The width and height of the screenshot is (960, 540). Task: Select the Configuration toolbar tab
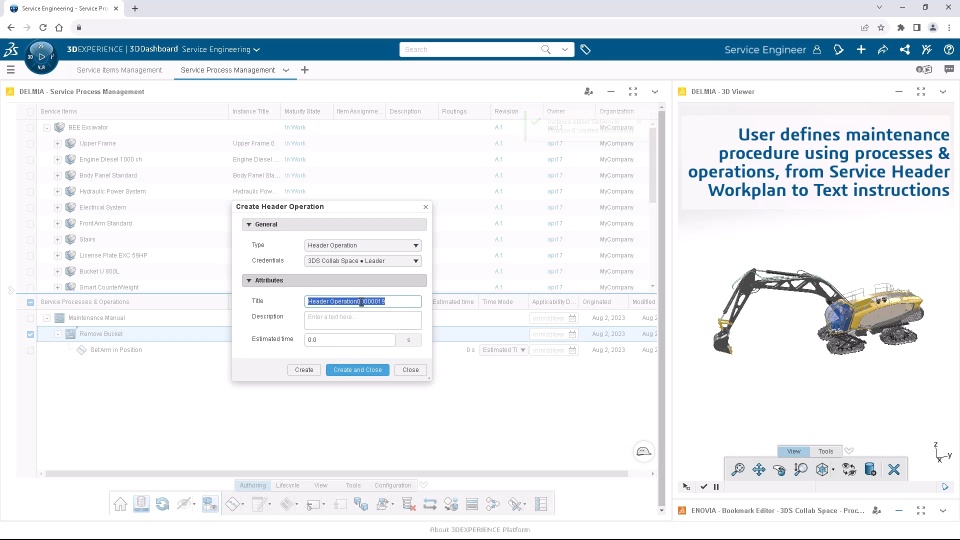click(x=393, y=486)
